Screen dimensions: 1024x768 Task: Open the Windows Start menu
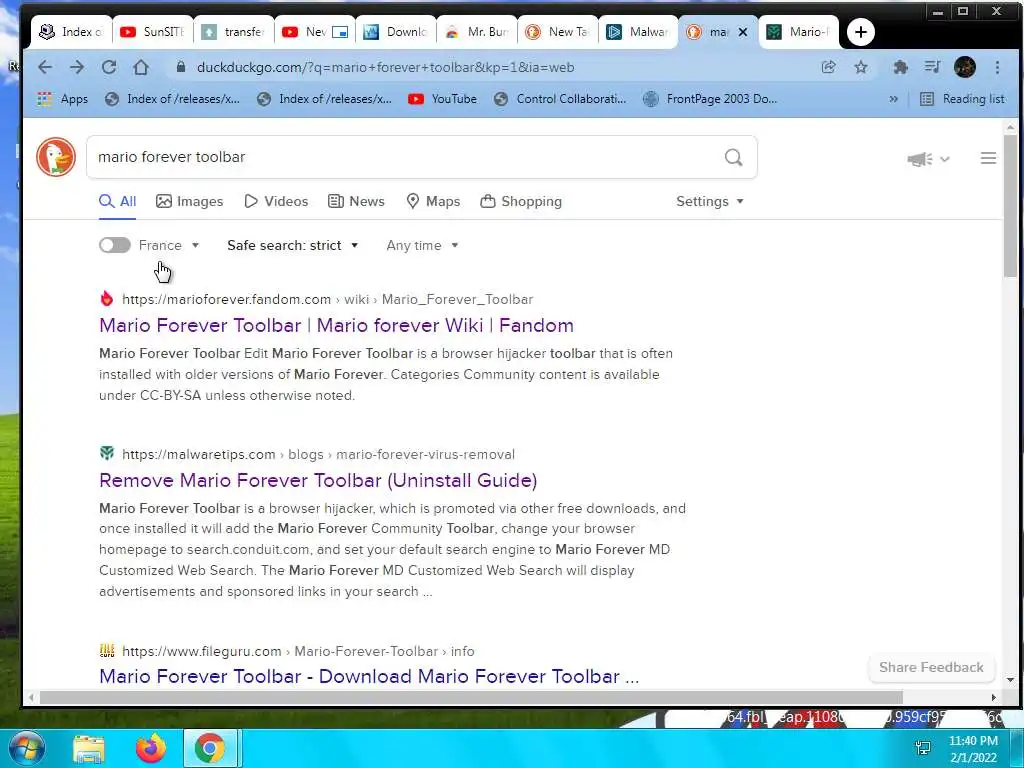coord(27,748)
